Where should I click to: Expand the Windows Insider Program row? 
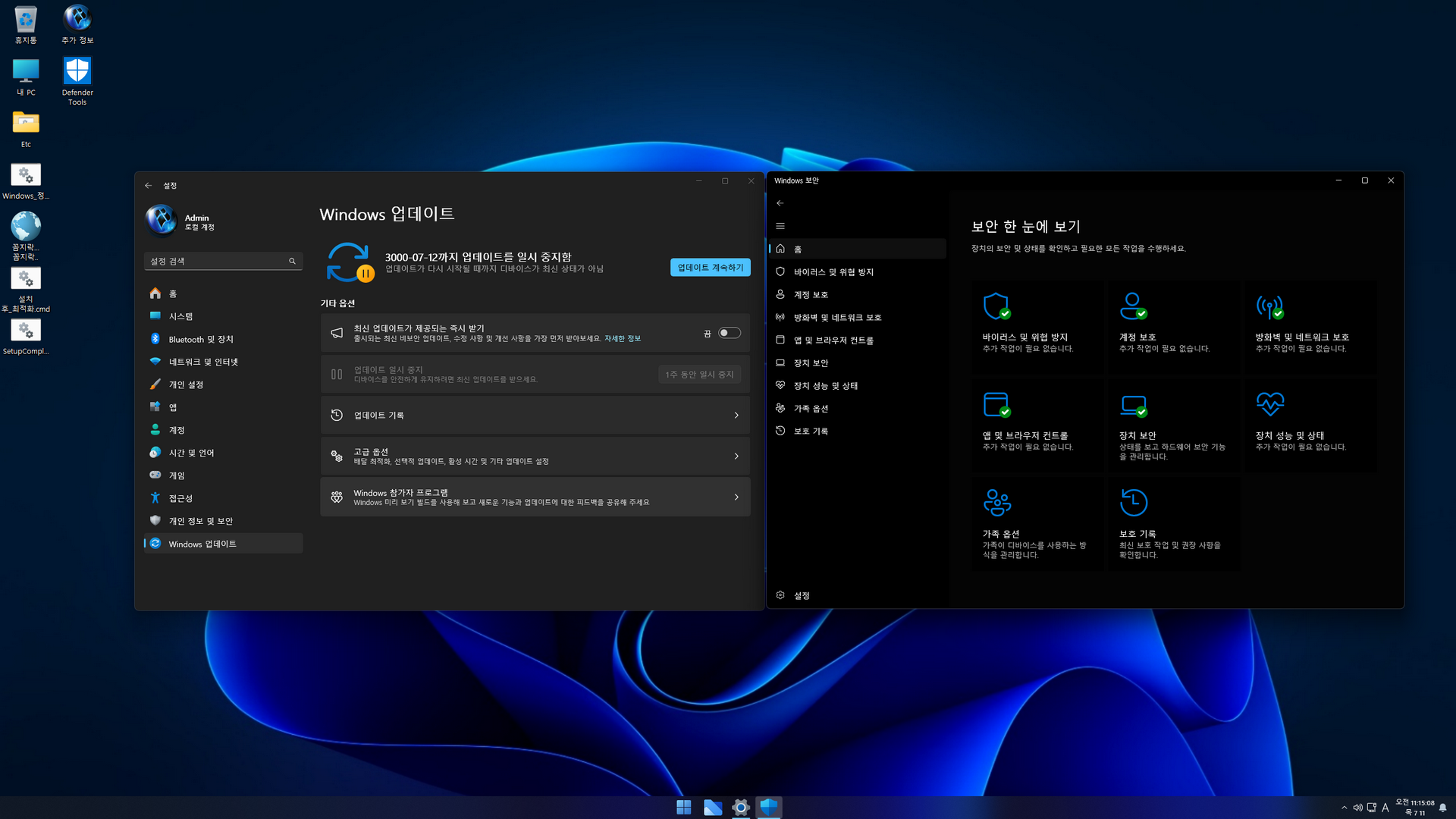pos(535,497)
